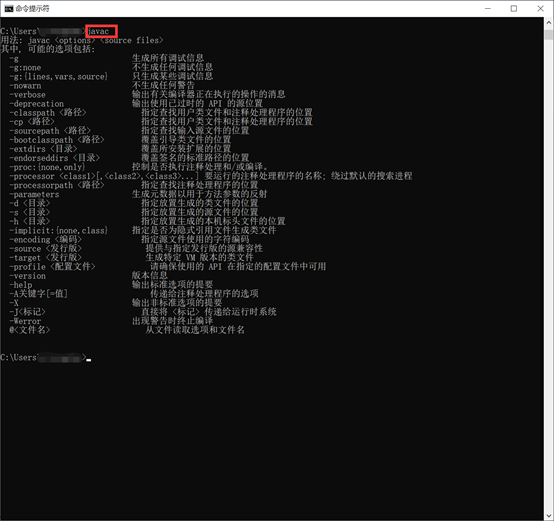Maximize the command prompt window
The width and height of the screenshot is (554, 521).
pos(514,8)
